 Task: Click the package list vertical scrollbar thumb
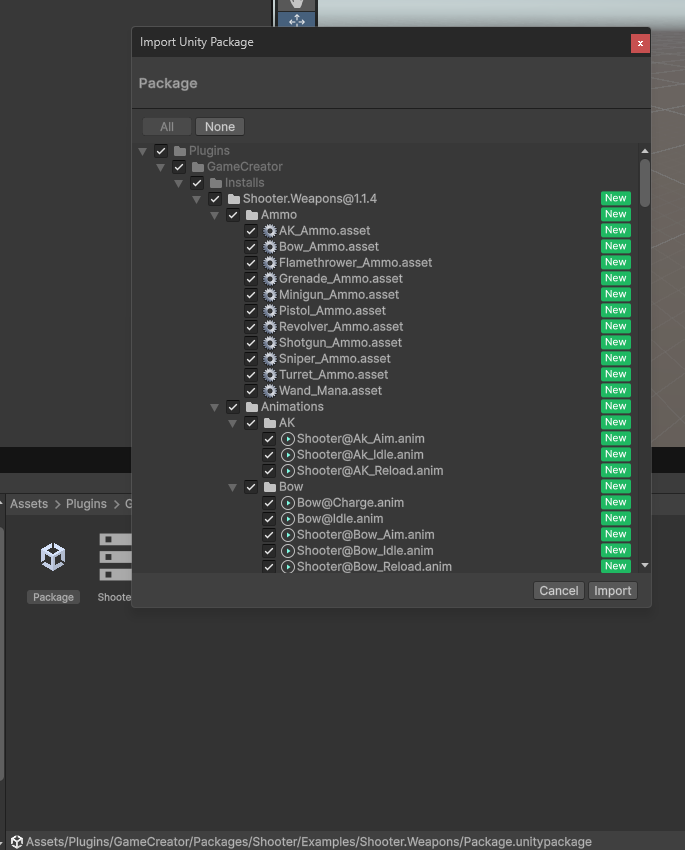point(644,183)
